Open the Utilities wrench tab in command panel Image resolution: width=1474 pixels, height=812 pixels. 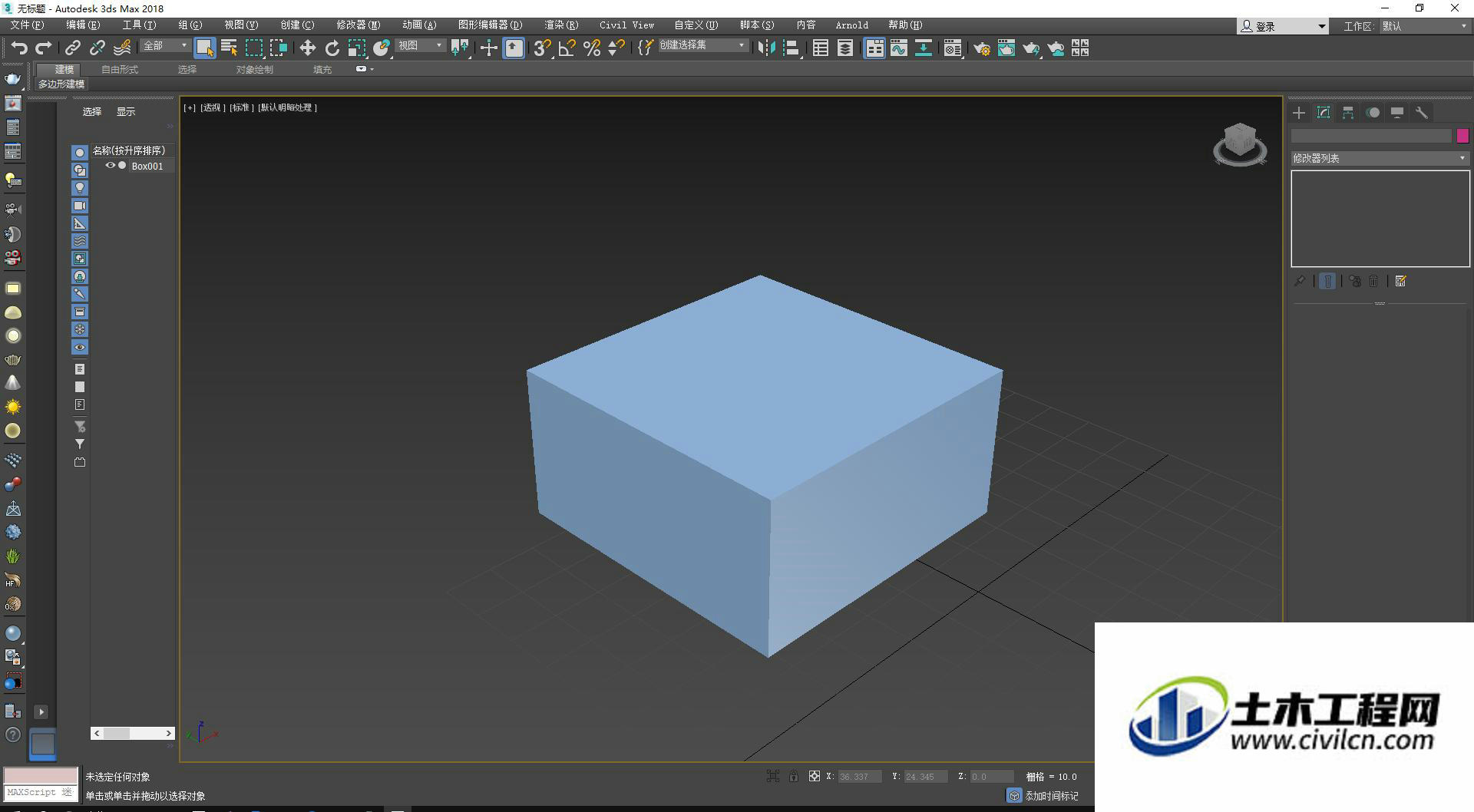coord(1422,113)
